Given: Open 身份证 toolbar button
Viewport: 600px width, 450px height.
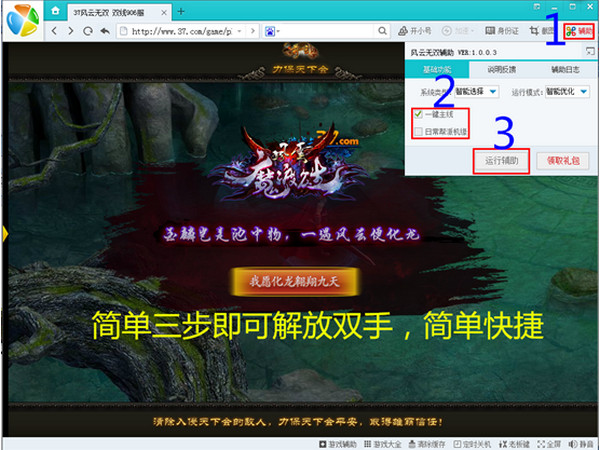Looking at the screenshot, I should tap(502, 31).
